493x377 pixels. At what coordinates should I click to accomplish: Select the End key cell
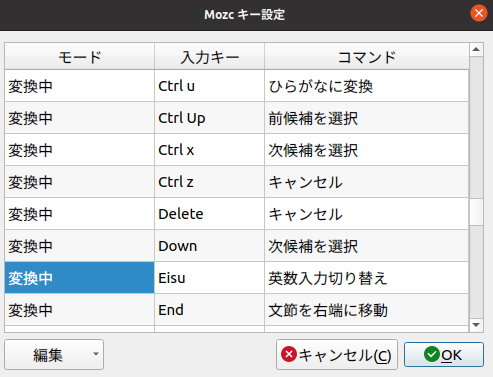click(x=209, y=310)
